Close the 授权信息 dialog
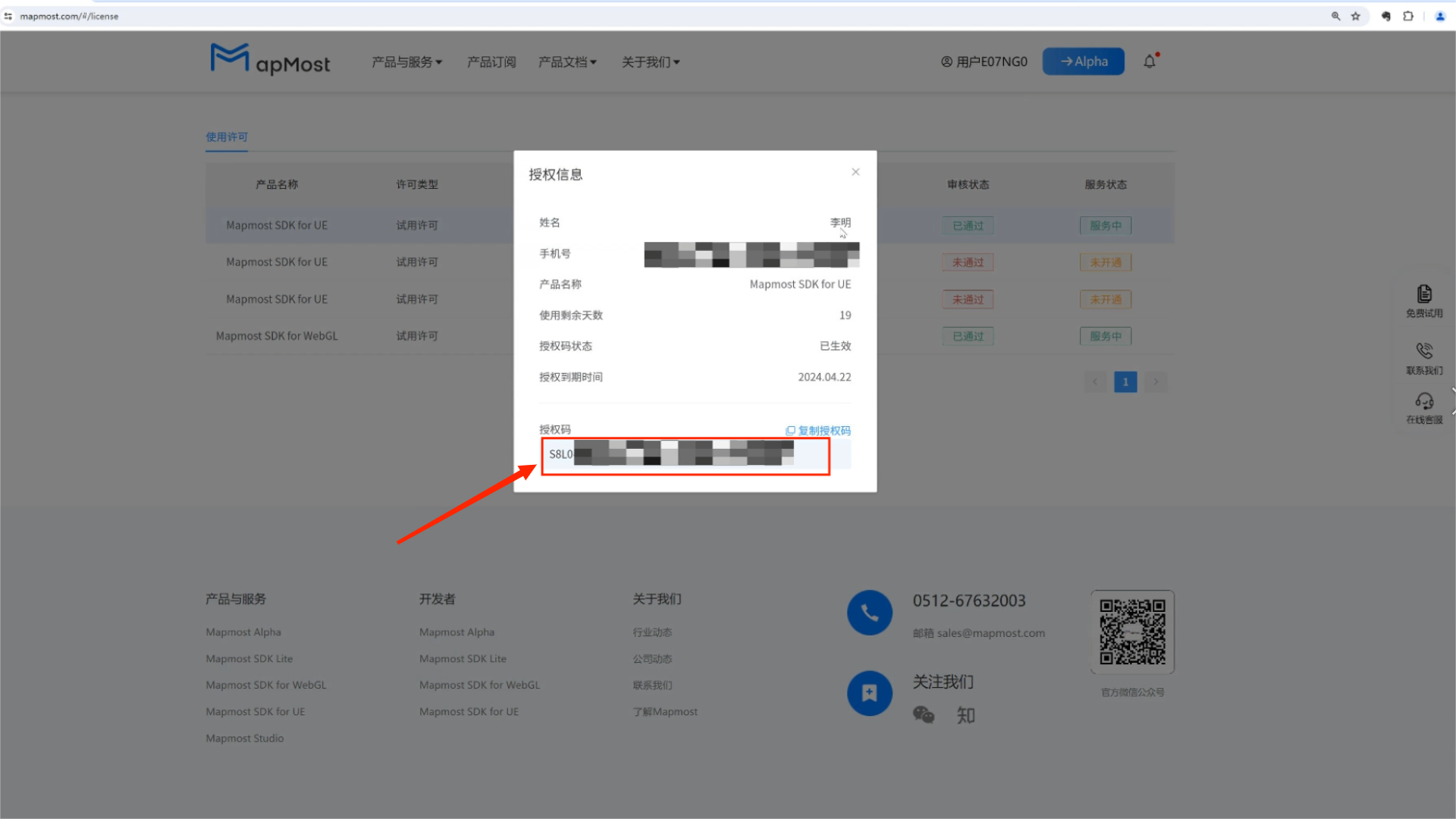 tap(855, 172)
